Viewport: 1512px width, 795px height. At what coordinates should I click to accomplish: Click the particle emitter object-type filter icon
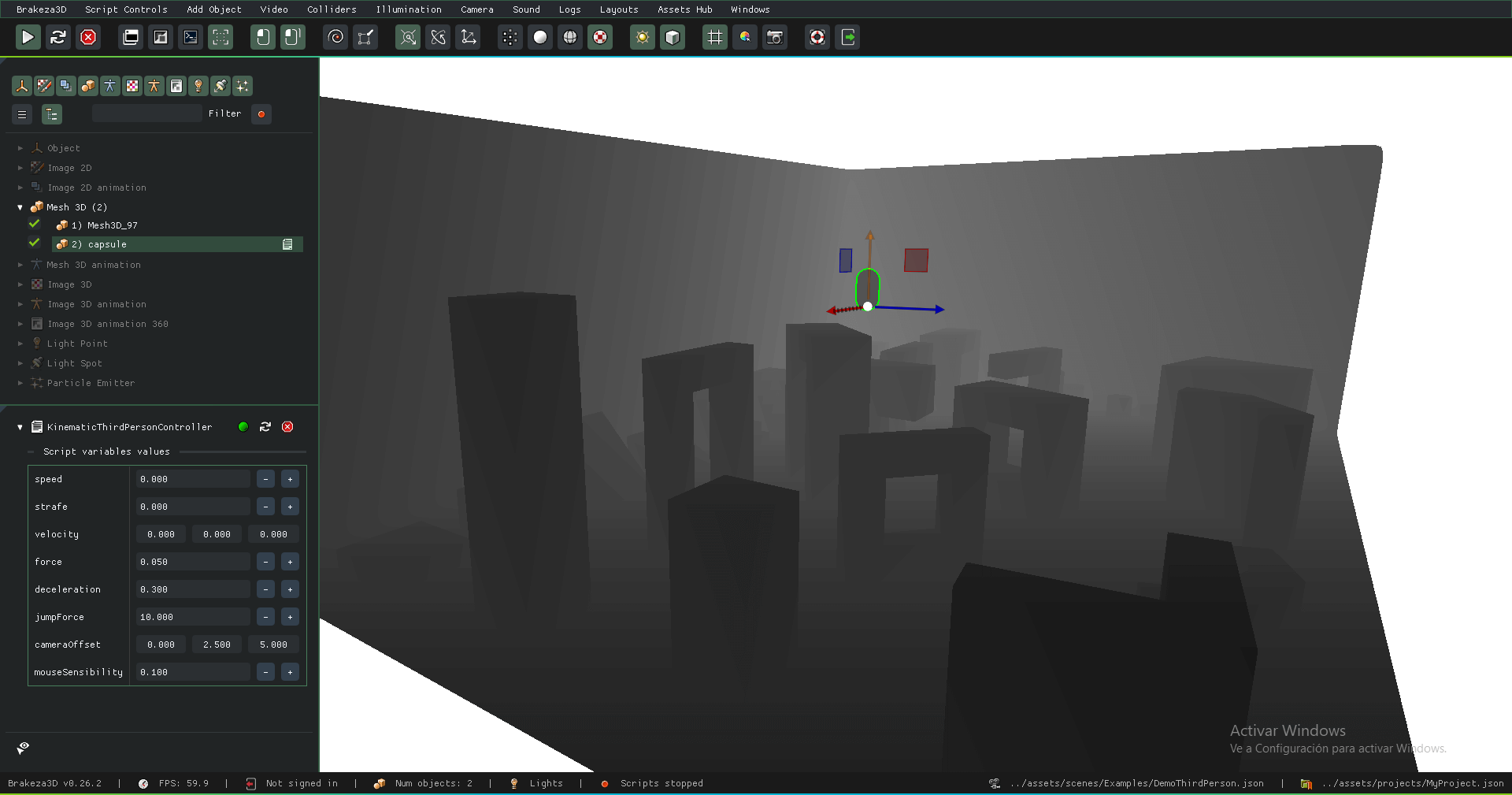tap(243, 86)
